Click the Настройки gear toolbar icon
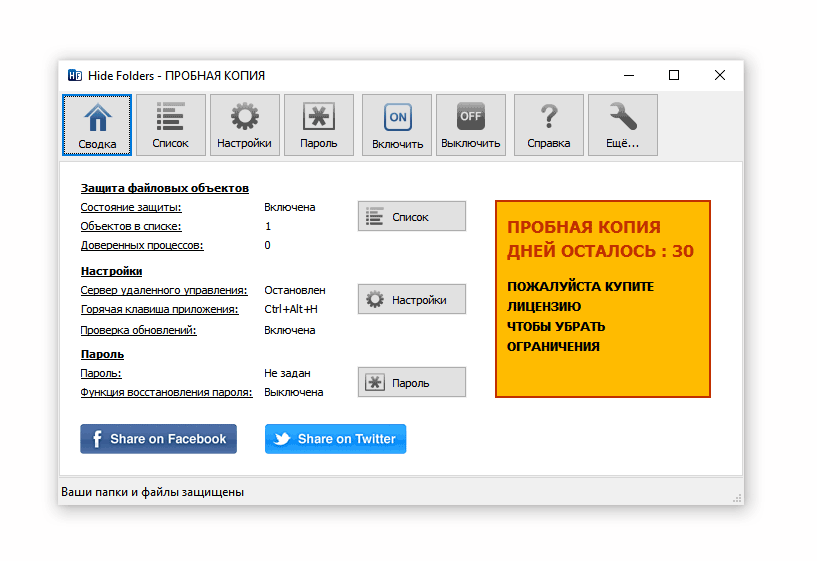This screenshot has height=561, width=817. (245, 125)
